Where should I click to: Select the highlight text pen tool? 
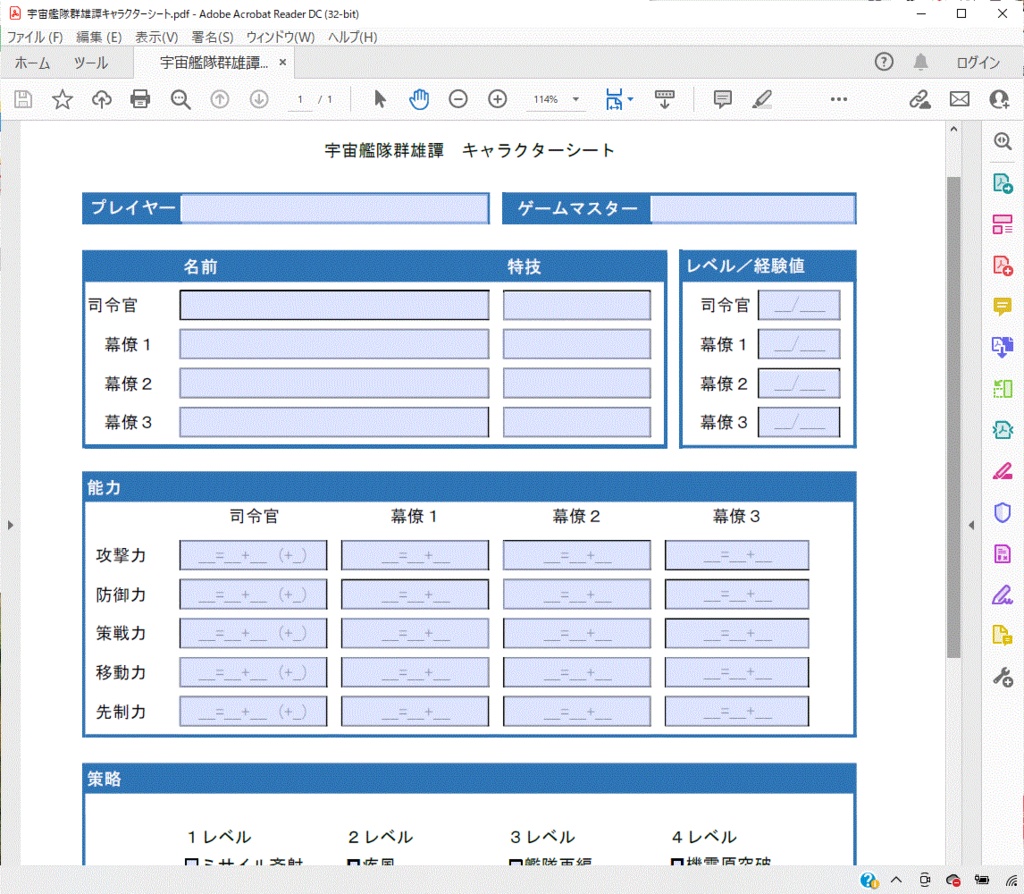pos(762,99)
